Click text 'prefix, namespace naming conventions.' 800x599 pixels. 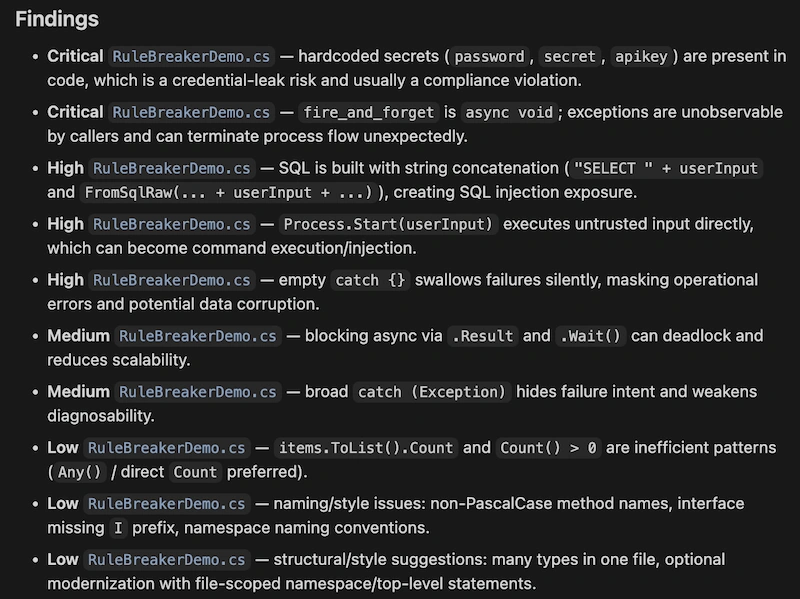pos(281,528)
